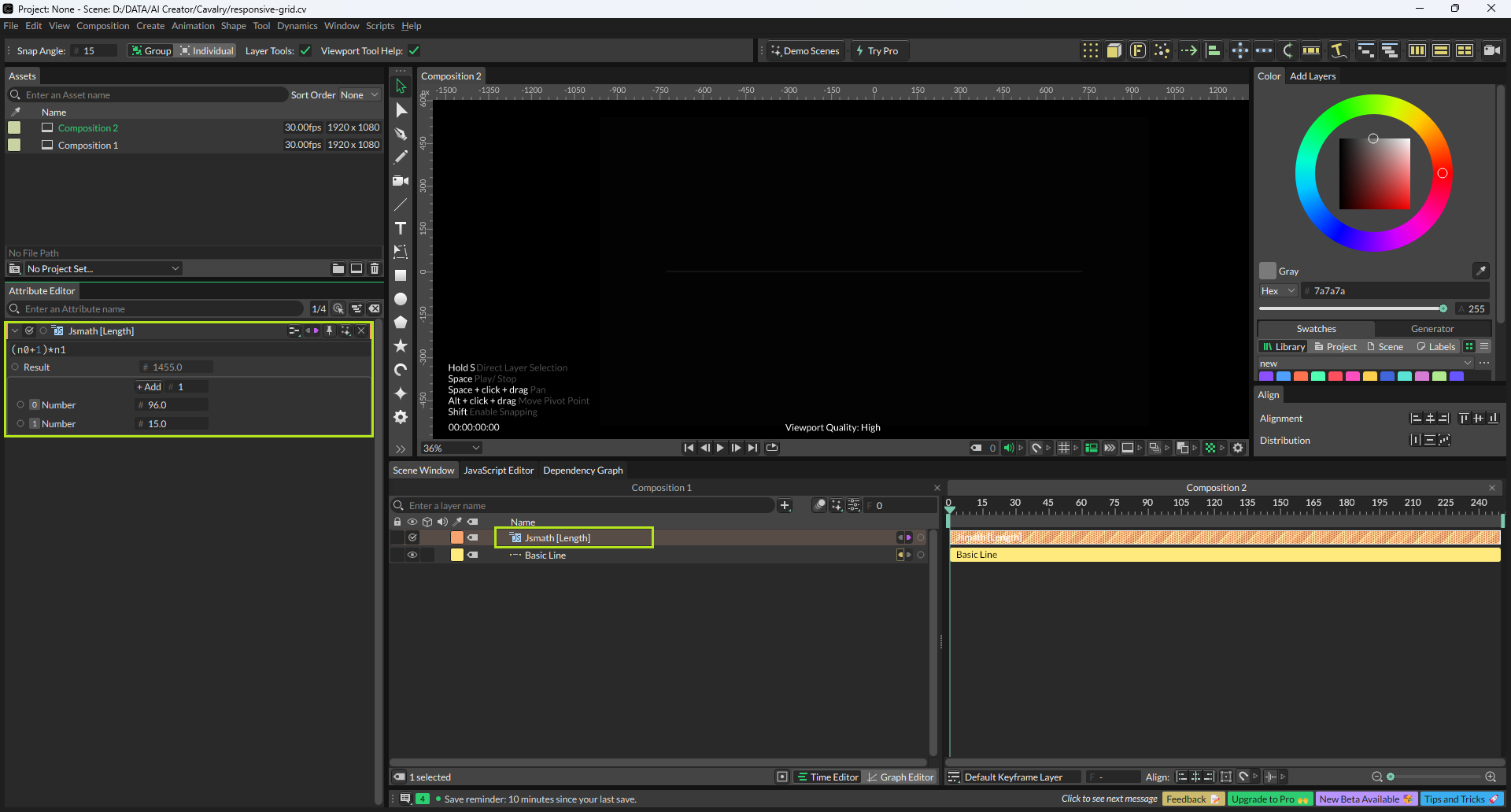The height and width of the screenshot is (812, 1511).
Task: Click the Demo Scenes button
Action: coord(805,51)
